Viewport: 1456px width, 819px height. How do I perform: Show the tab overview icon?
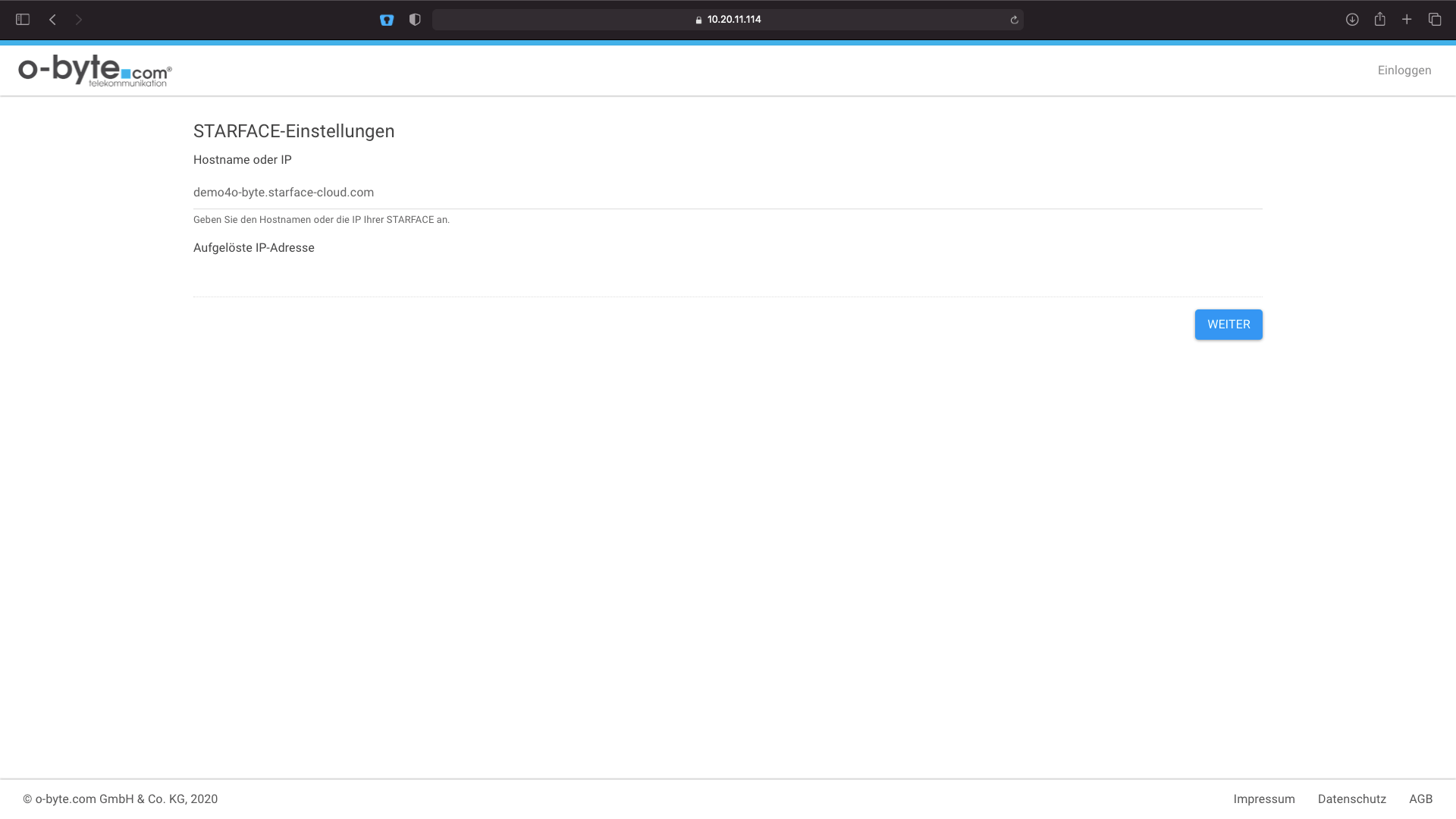pyautogui.click(x=1435, y=20)
